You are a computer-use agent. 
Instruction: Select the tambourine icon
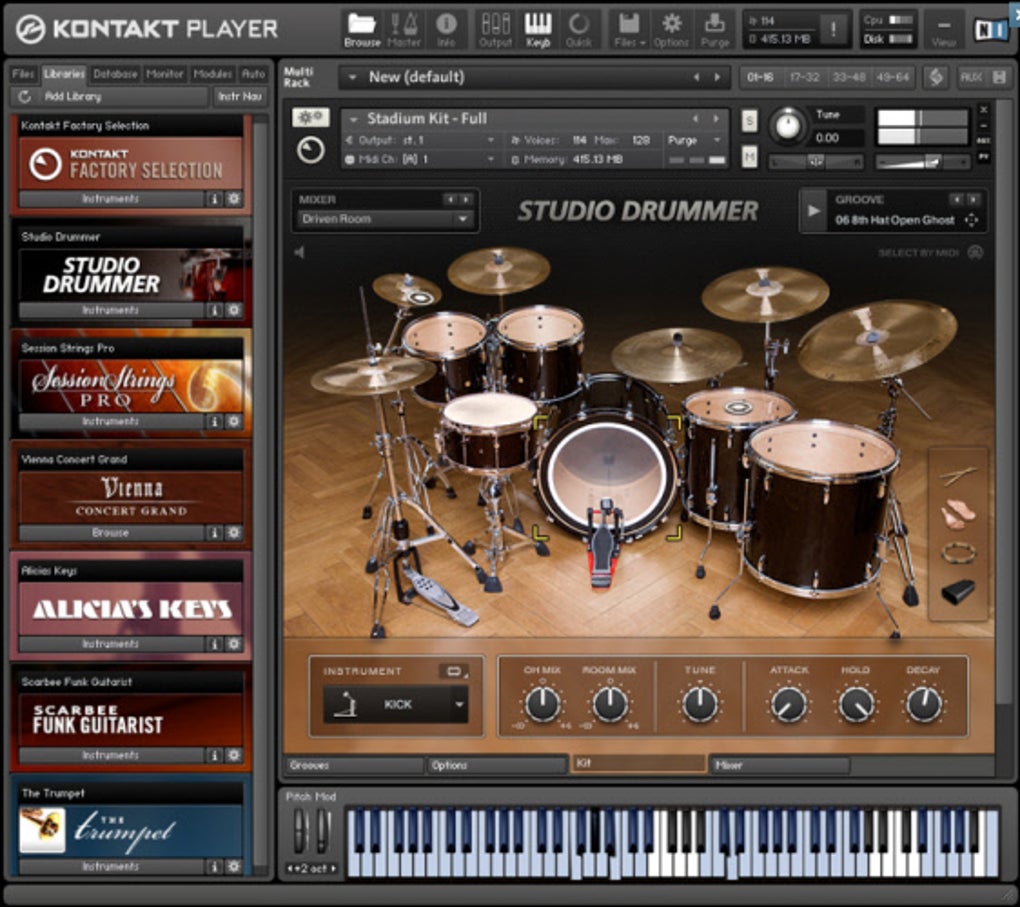pos(958,553)
